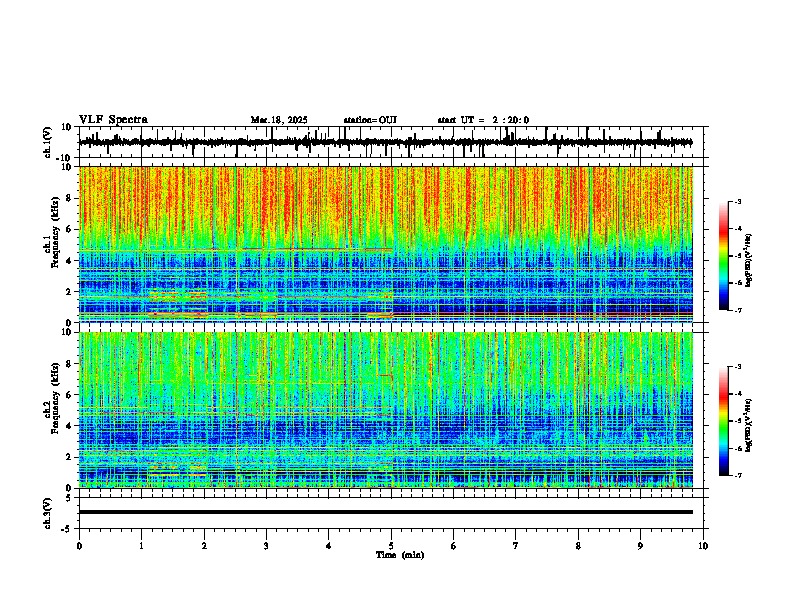
Task: Select the 'start UT = 2:20:0' text
Action: coord(483,120)
